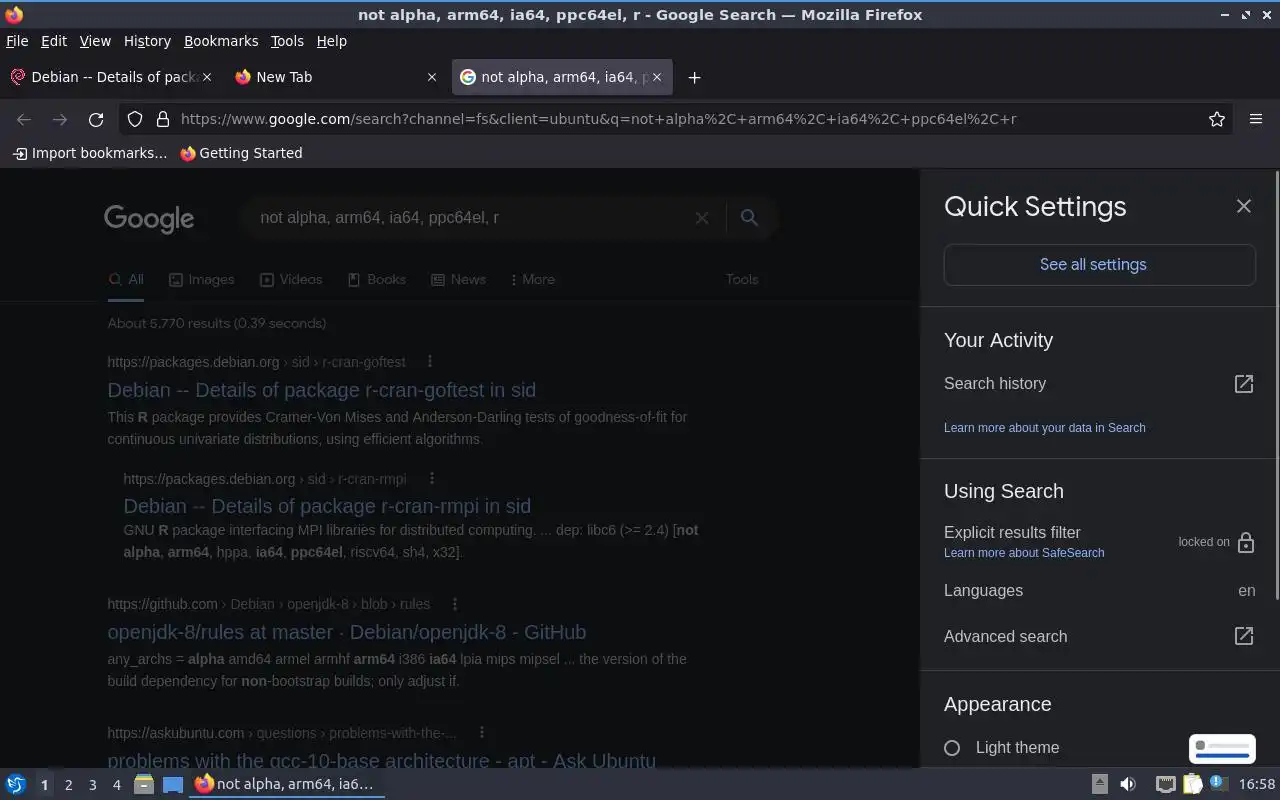The width and height of the screenshot is (1280, 800).
Task: Open Advanced search external link icon
Action: [1243, 636]
